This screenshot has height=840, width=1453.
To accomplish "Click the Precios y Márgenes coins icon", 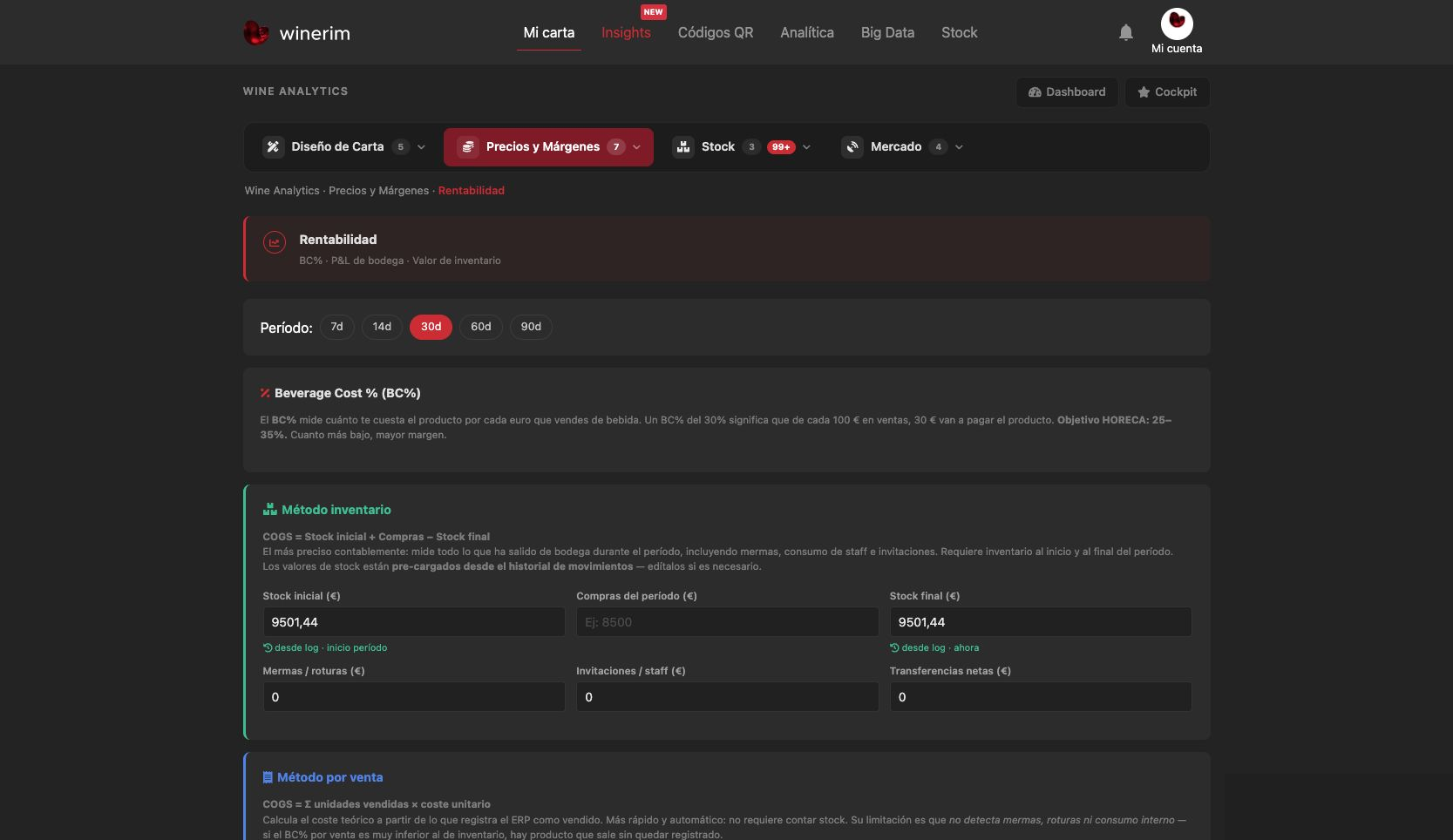I will [x=468, y=147].
